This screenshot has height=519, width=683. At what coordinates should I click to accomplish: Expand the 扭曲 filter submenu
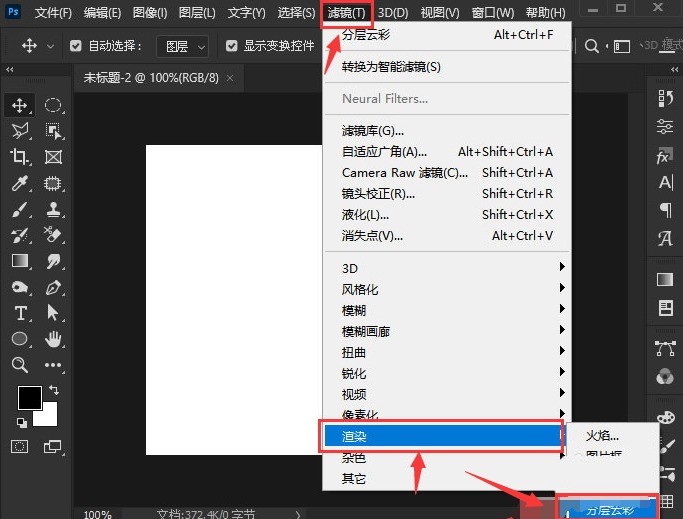(447, 352)
